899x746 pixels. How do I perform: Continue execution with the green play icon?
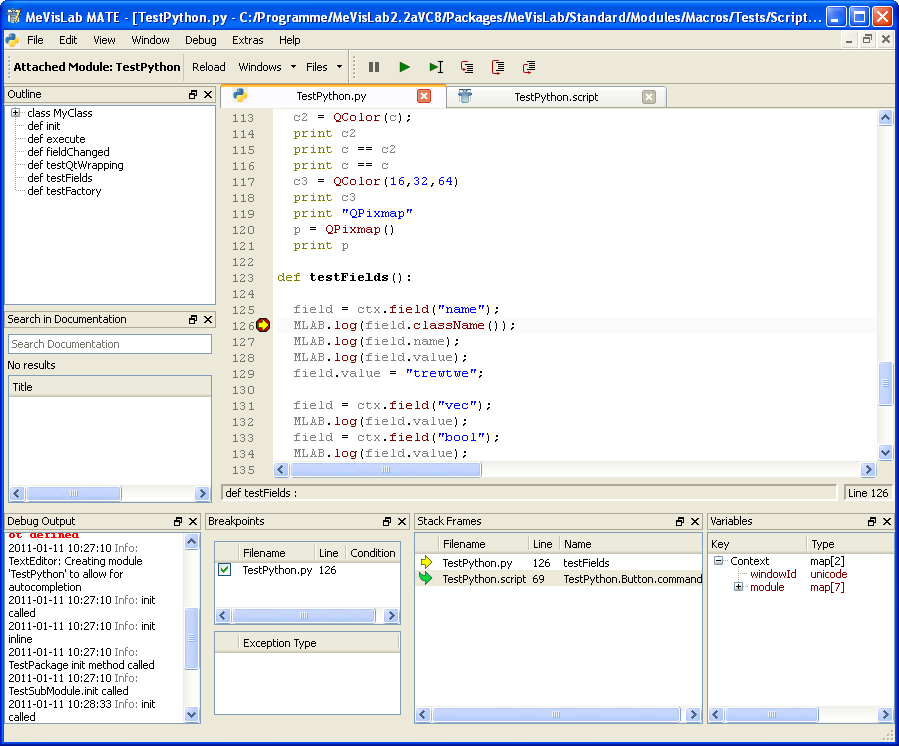404,67
